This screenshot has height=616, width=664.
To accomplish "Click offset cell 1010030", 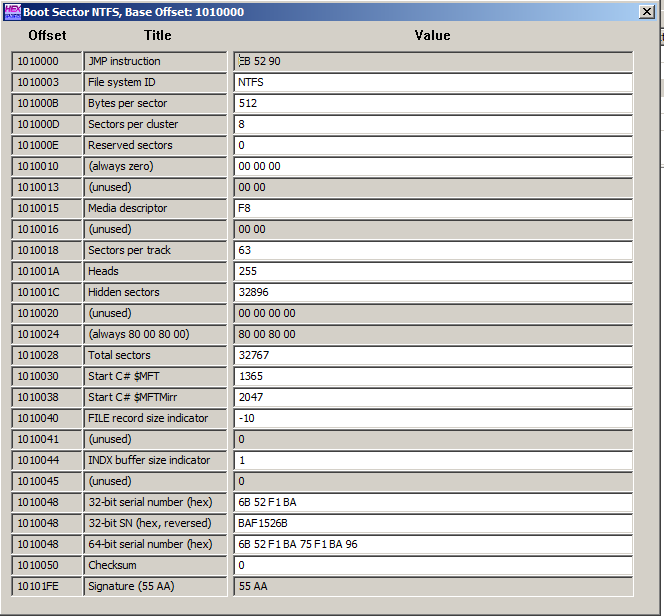I will pos(47,376).
